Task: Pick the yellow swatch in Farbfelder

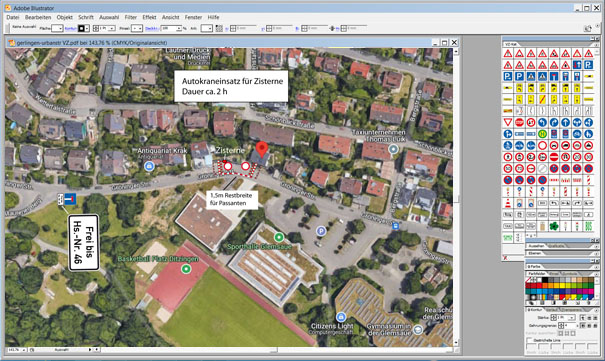Action: [x=563, y=286]
